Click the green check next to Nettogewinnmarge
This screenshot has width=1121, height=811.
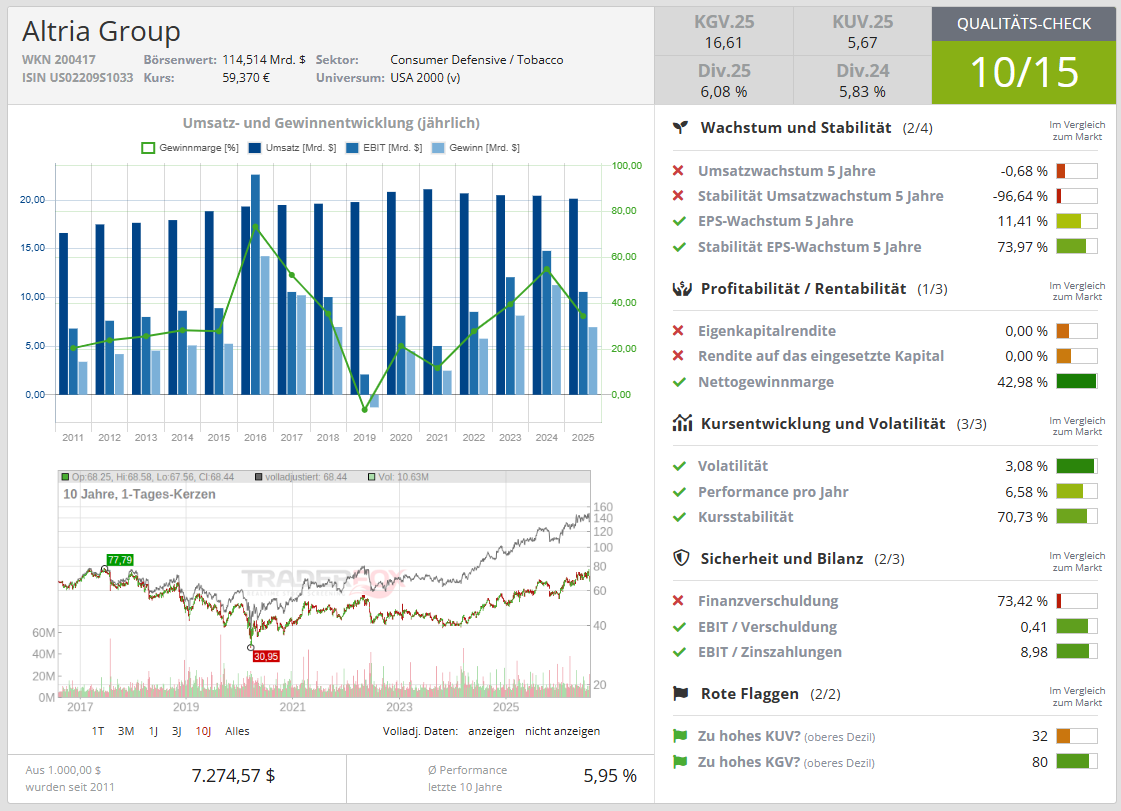point(679,382)
